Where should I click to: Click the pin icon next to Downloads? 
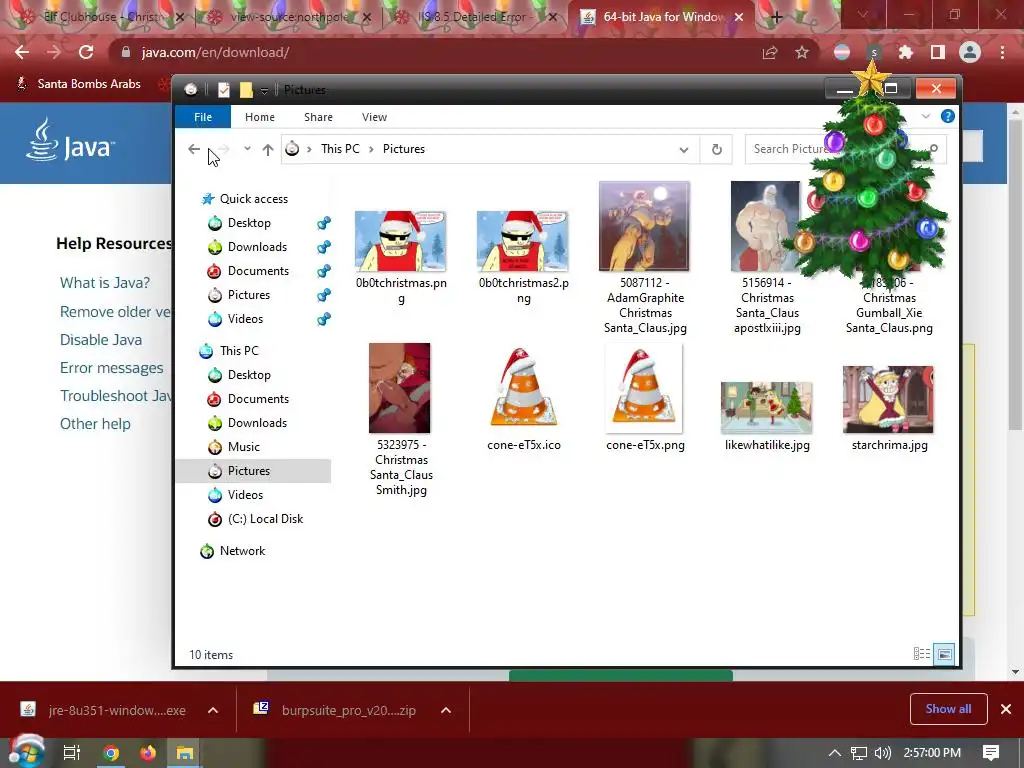pos(324,247)
